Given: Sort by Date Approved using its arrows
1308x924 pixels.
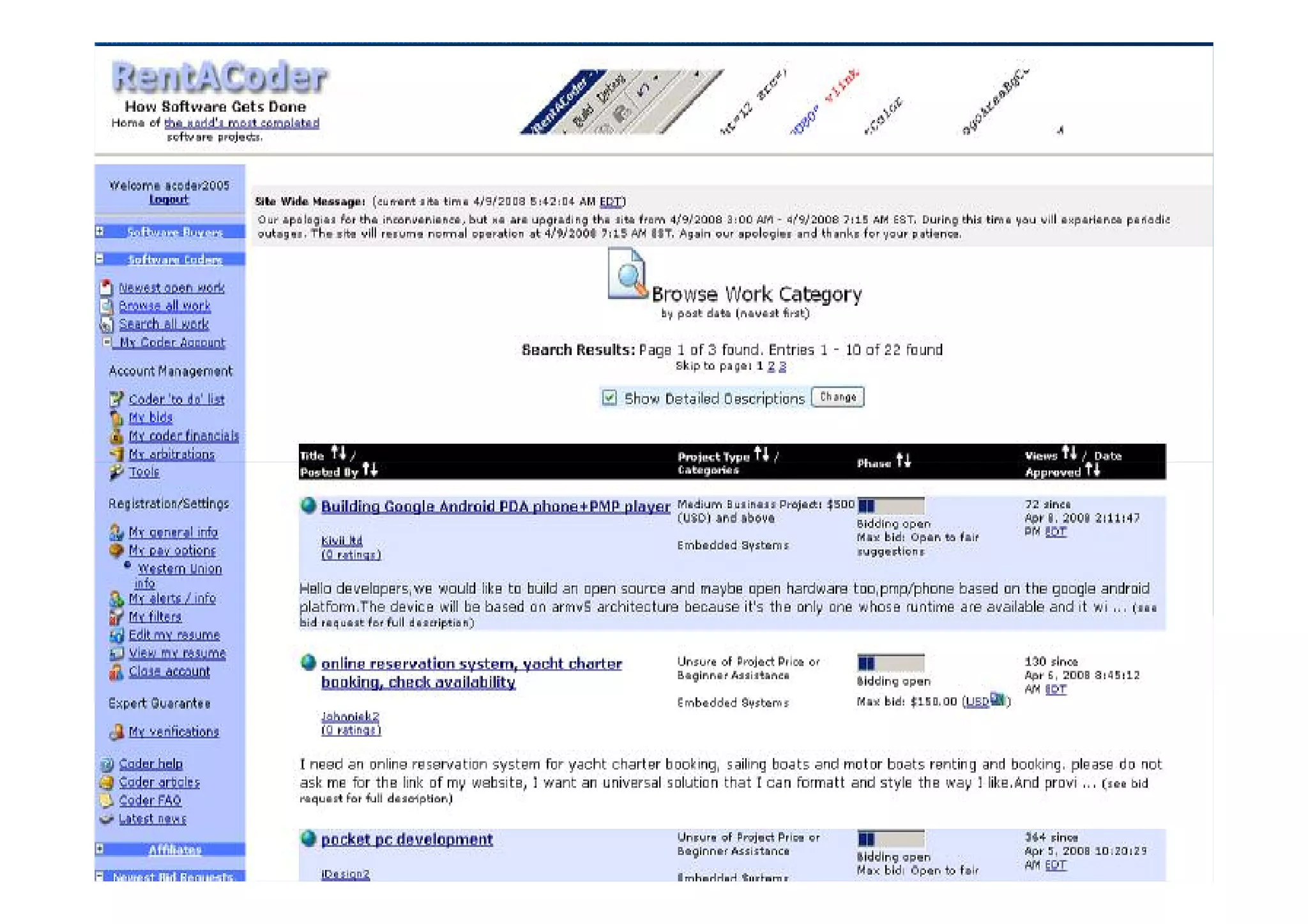Looking at the screenshot, I should [1093, 470].
